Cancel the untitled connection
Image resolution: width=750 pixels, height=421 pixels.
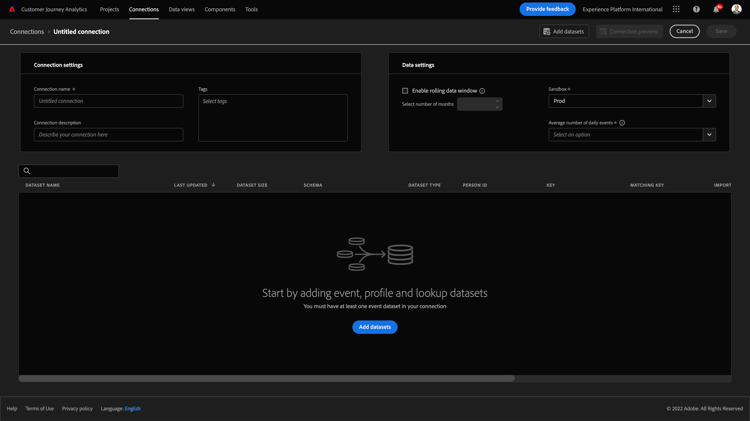tap(684, 31)
